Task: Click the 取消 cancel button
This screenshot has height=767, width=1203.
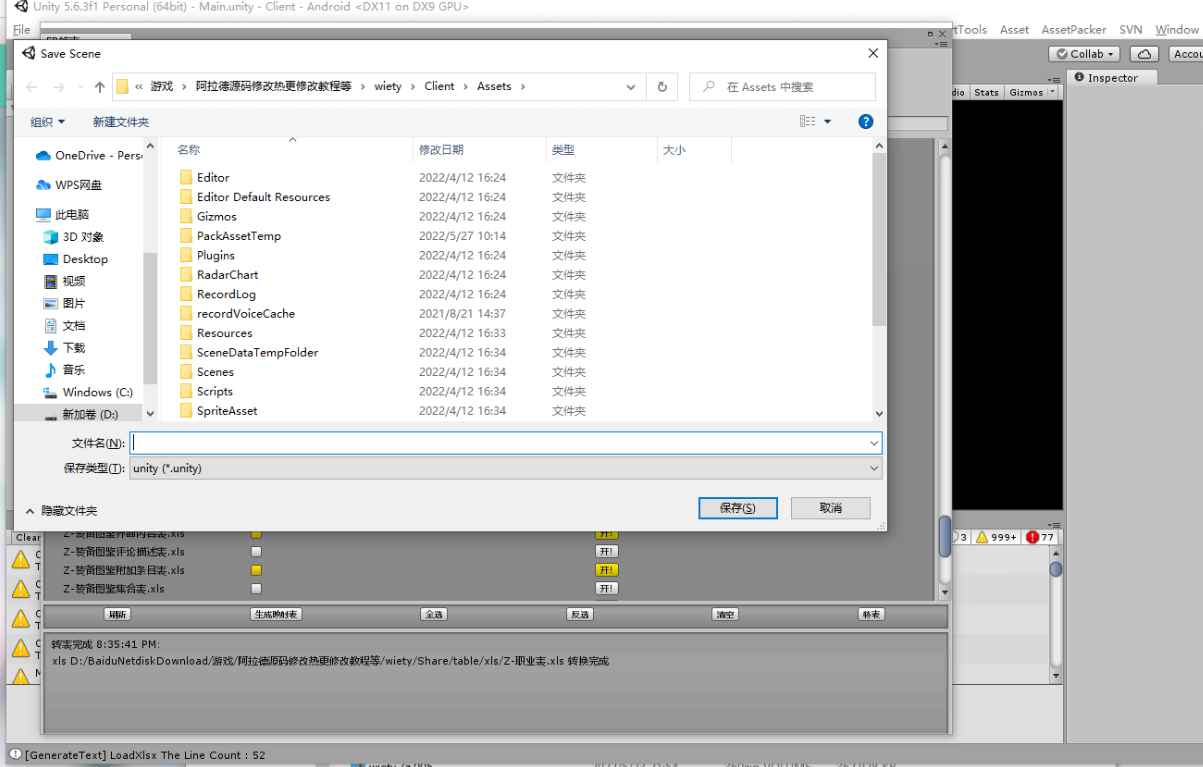Action: click(830, 508)
